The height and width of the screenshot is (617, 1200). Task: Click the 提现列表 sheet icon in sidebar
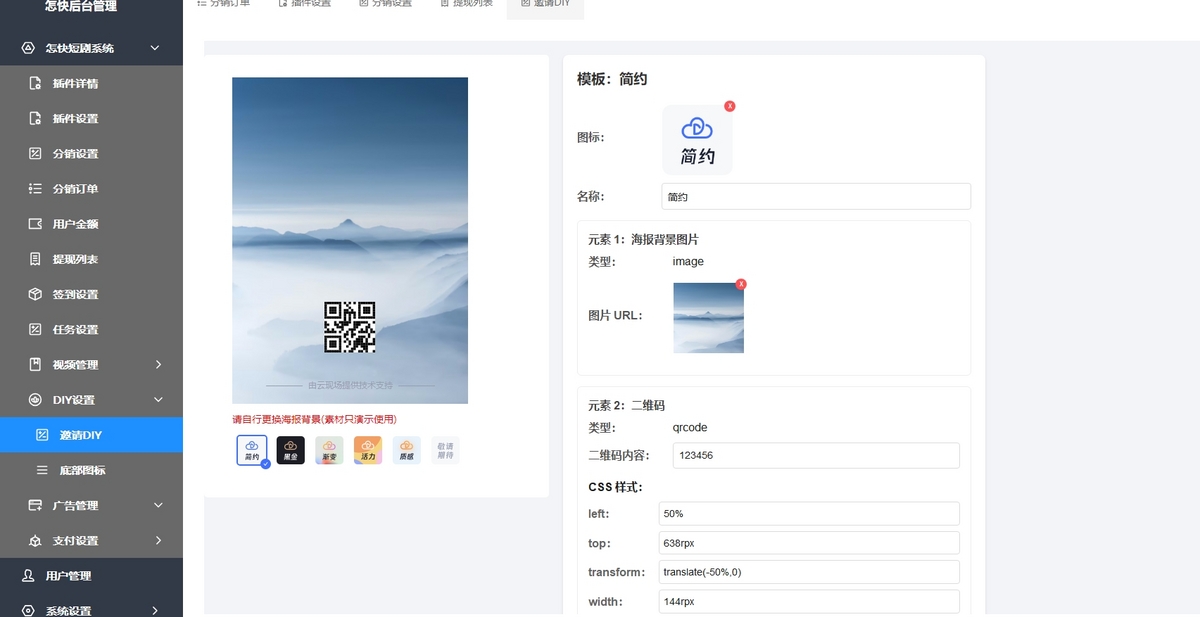click(x=35, y=259)
